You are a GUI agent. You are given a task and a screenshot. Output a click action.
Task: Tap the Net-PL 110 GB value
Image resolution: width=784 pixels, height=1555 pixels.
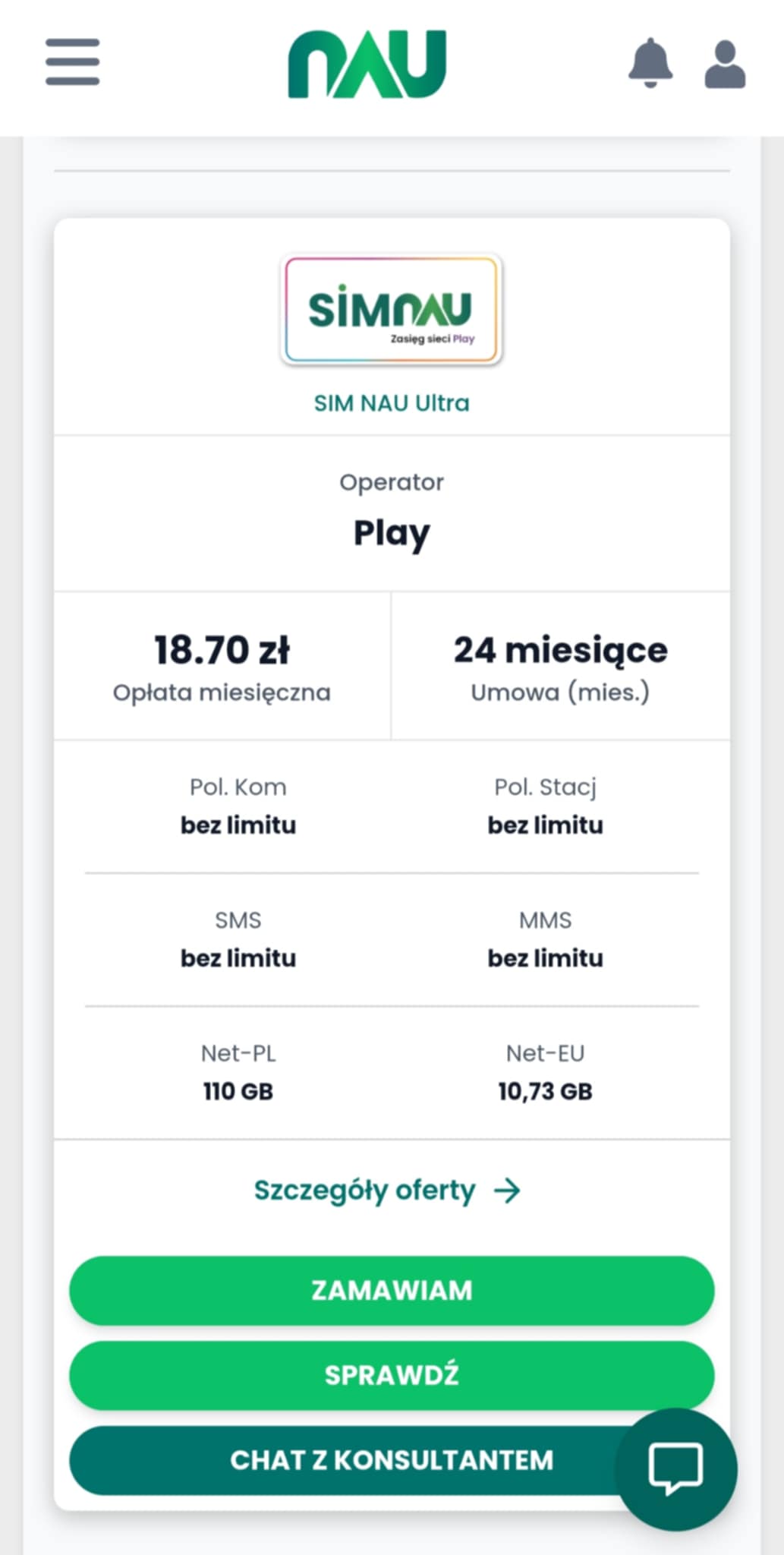pyautogui.click(x=238, y=1091)
